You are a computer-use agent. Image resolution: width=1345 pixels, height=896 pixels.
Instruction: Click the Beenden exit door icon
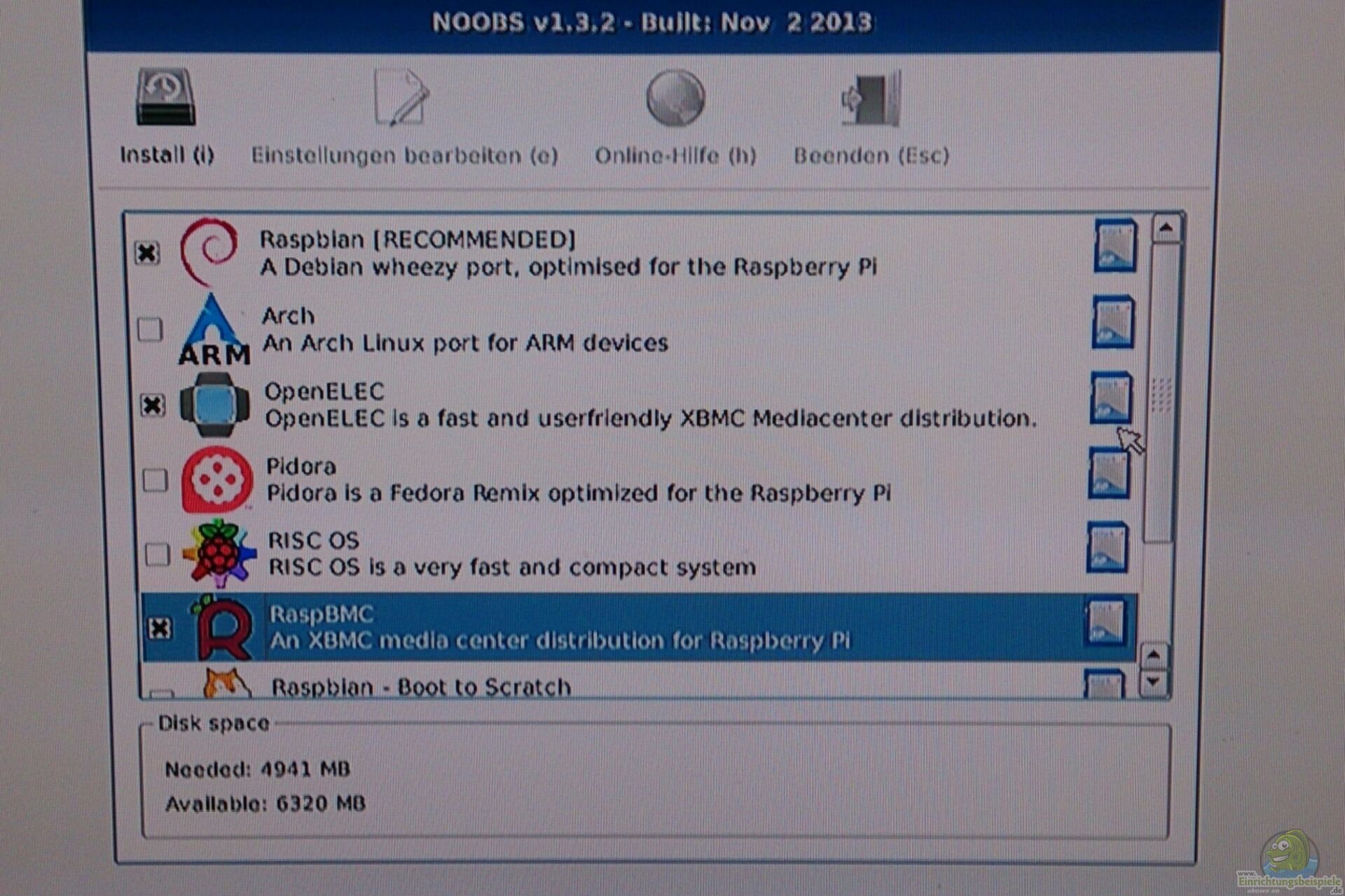click(871, 99)
